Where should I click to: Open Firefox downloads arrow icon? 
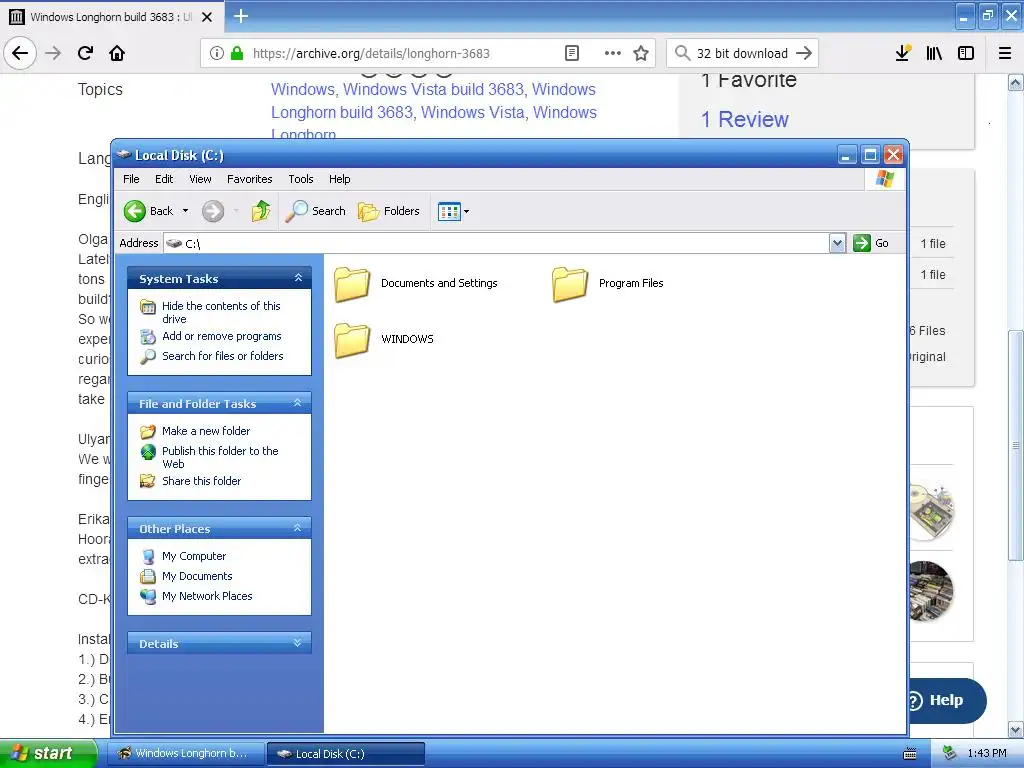click(x=903, y=54)
